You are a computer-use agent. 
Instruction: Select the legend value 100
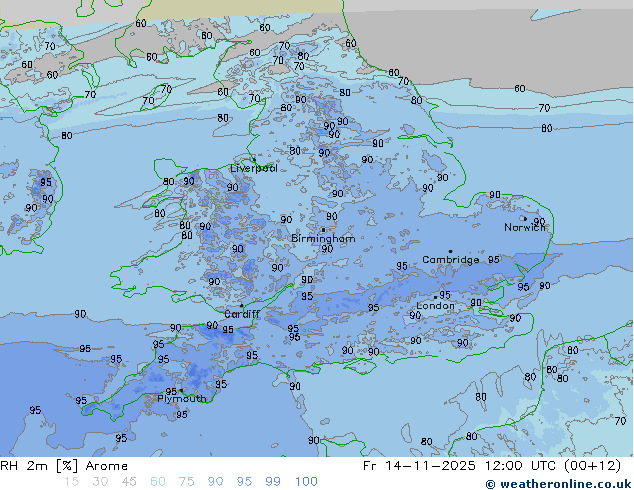(x=306, y=482)
